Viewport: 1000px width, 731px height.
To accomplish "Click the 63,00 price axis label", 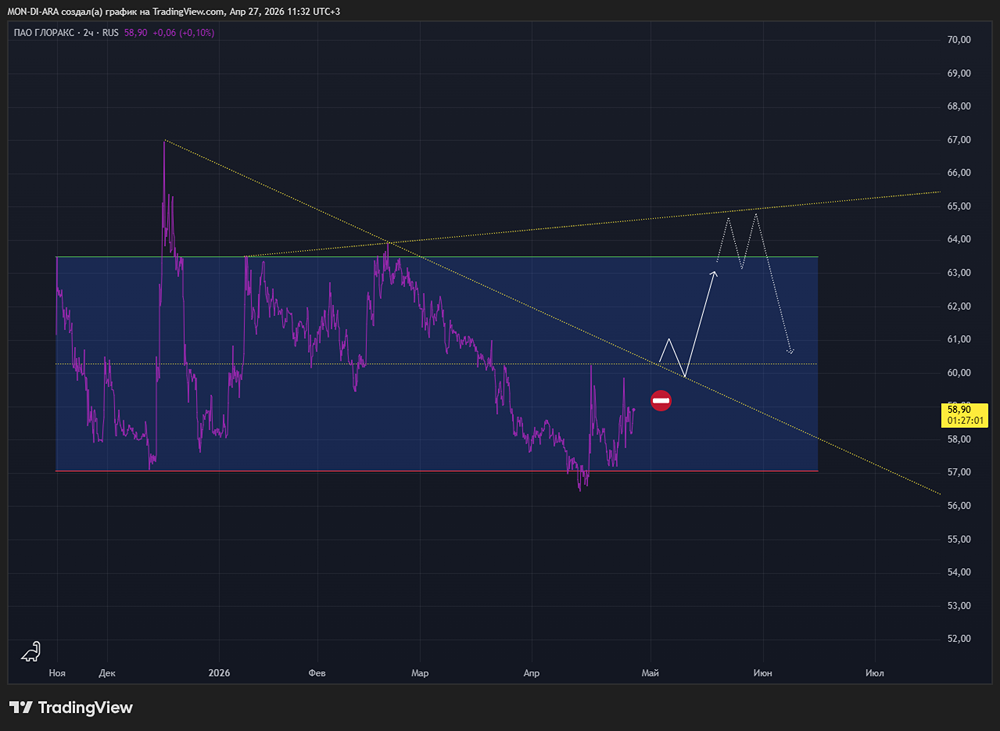I will [959, 272].
